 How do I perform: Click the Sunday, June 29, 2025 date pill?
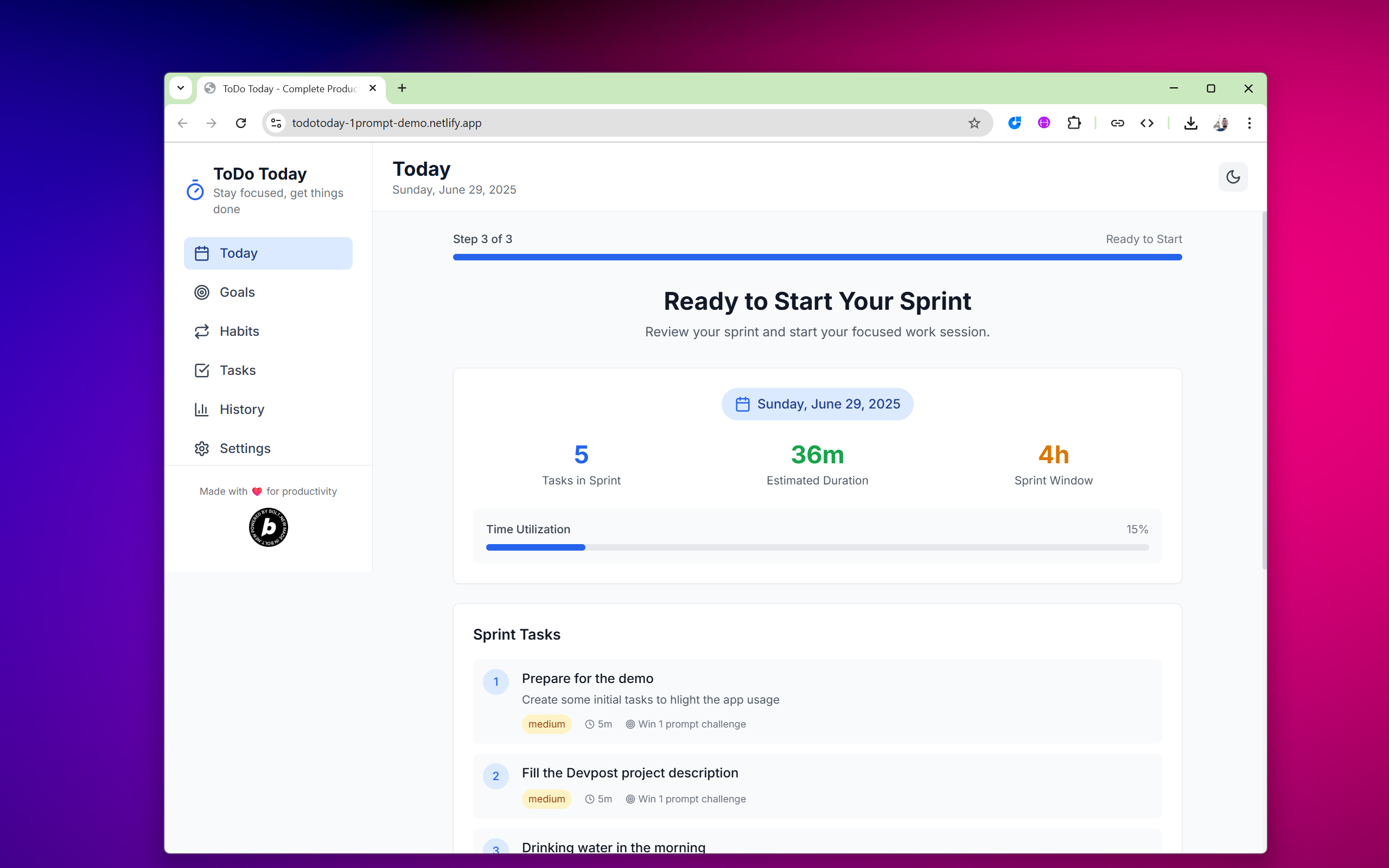817,404
